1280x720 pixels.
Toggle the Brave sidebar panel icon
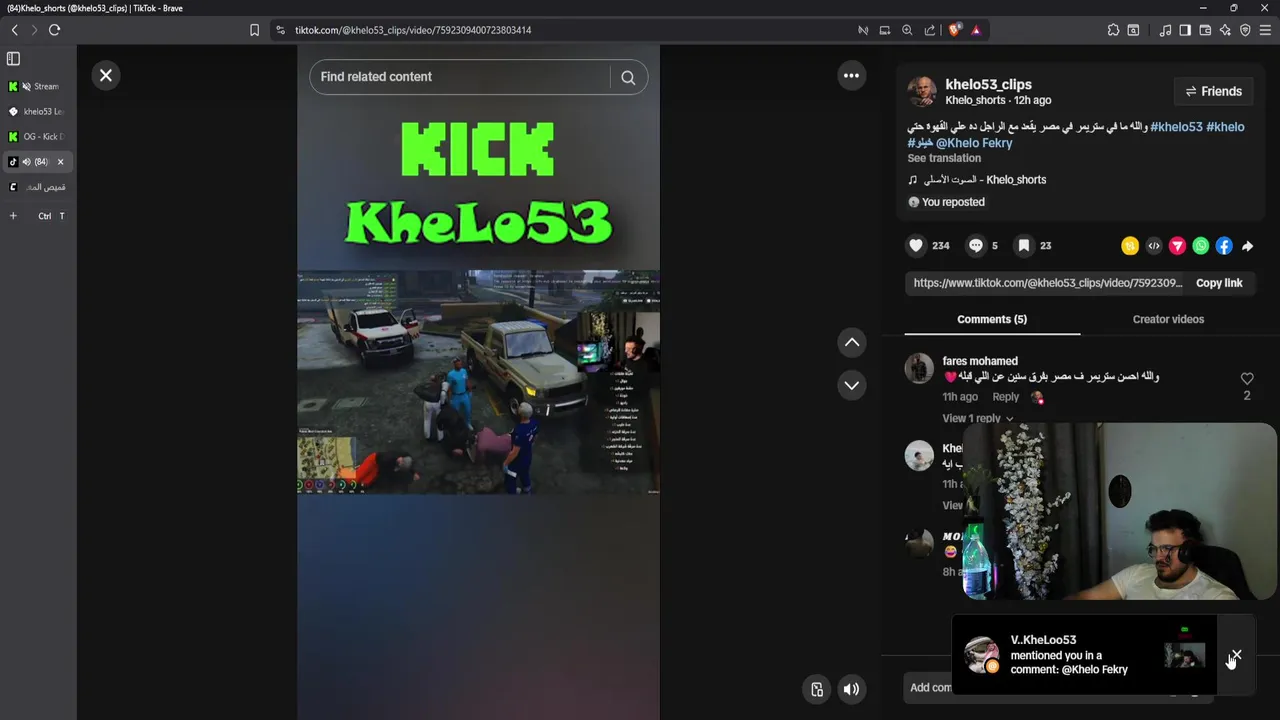click(x=1185, y=30)
